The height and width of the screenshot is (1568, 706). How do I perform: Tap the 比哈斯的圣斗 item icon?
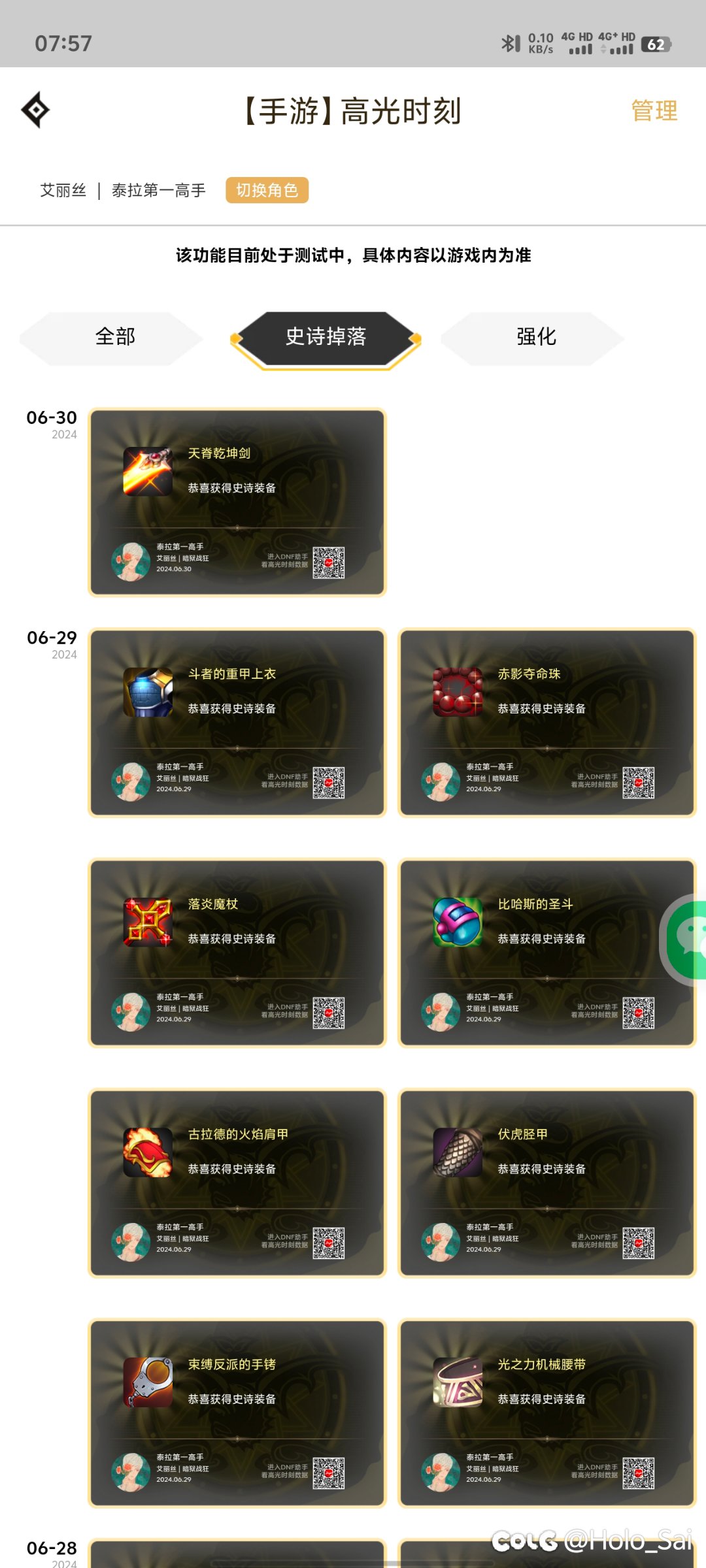pos(458,922)
